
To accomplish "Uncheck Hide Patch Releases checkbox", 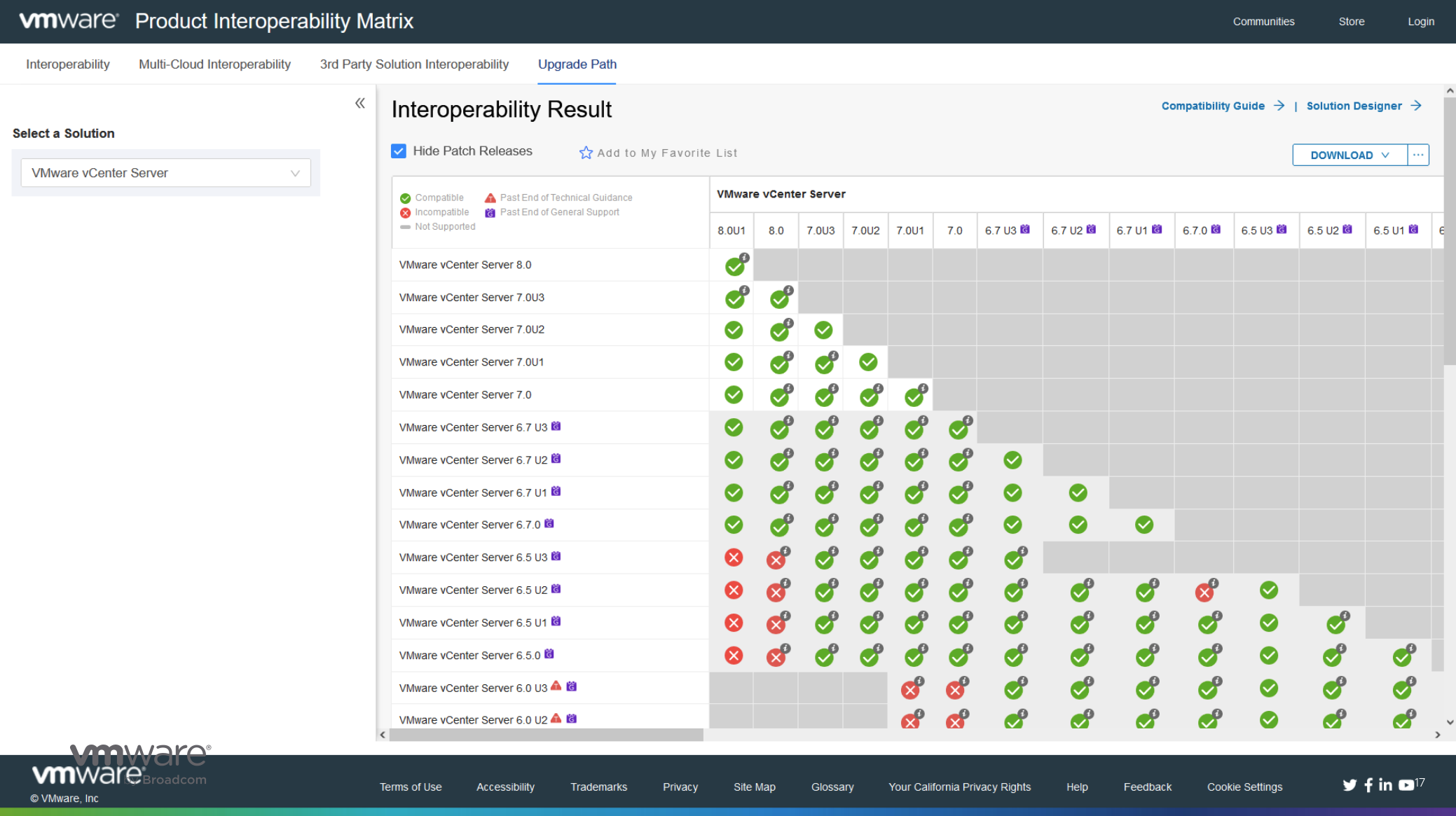I will pos(399,151).
